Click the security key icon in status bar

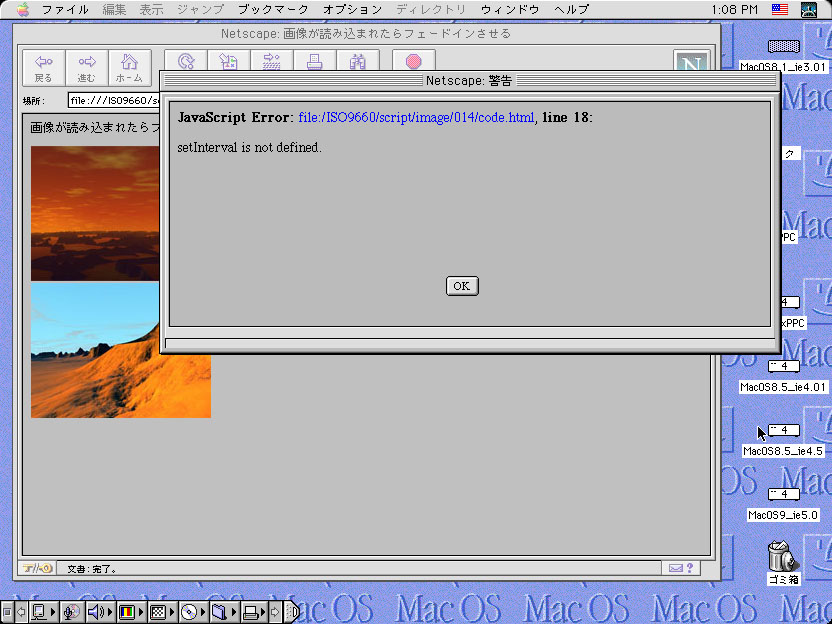[x=37, y=568]
